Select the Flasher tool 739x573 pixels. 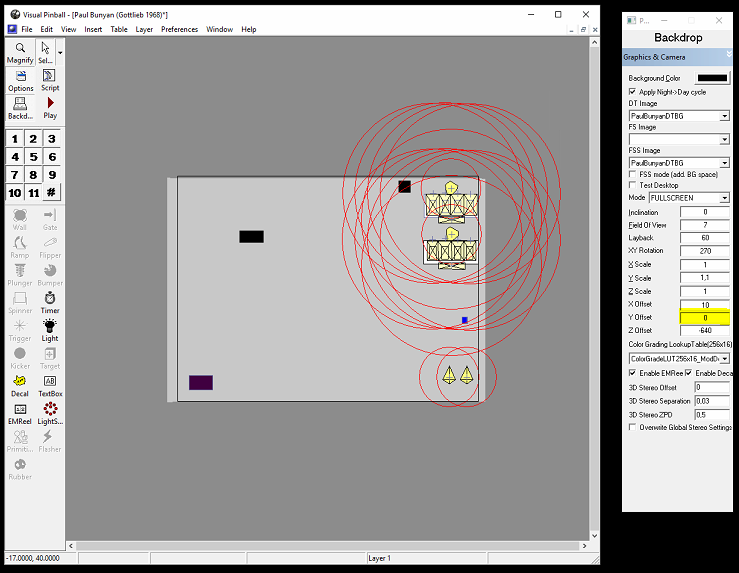[49, 442]
